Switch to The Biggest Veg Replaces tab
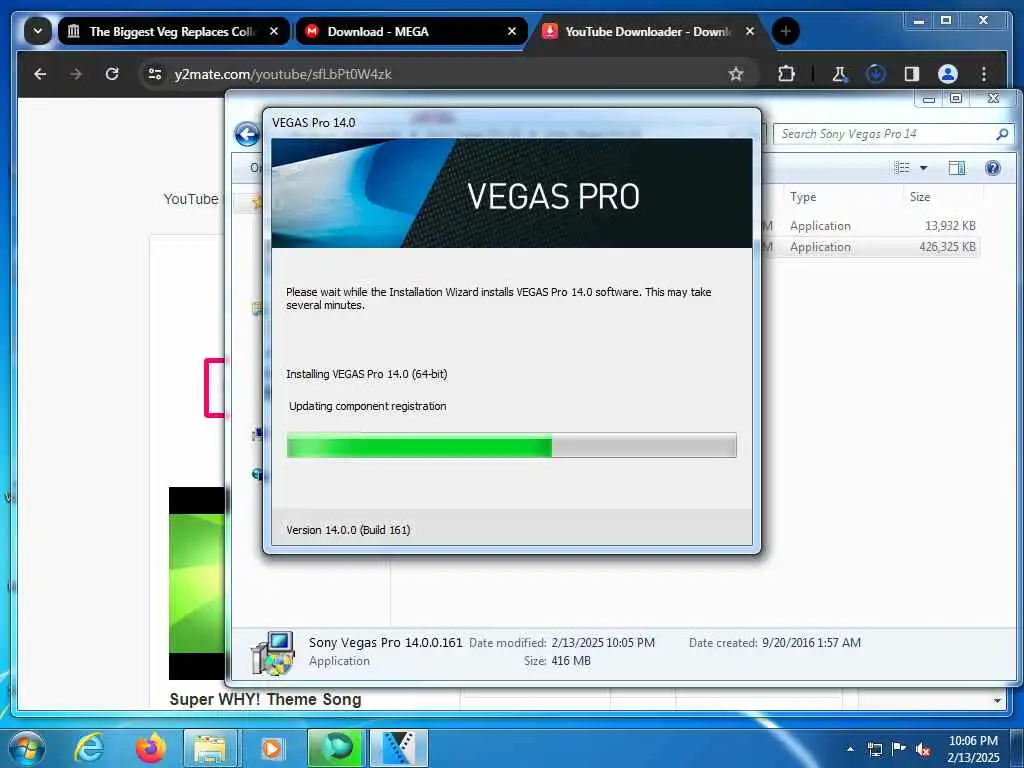Screen dimensions: 1024x768 tap(173, 31)
